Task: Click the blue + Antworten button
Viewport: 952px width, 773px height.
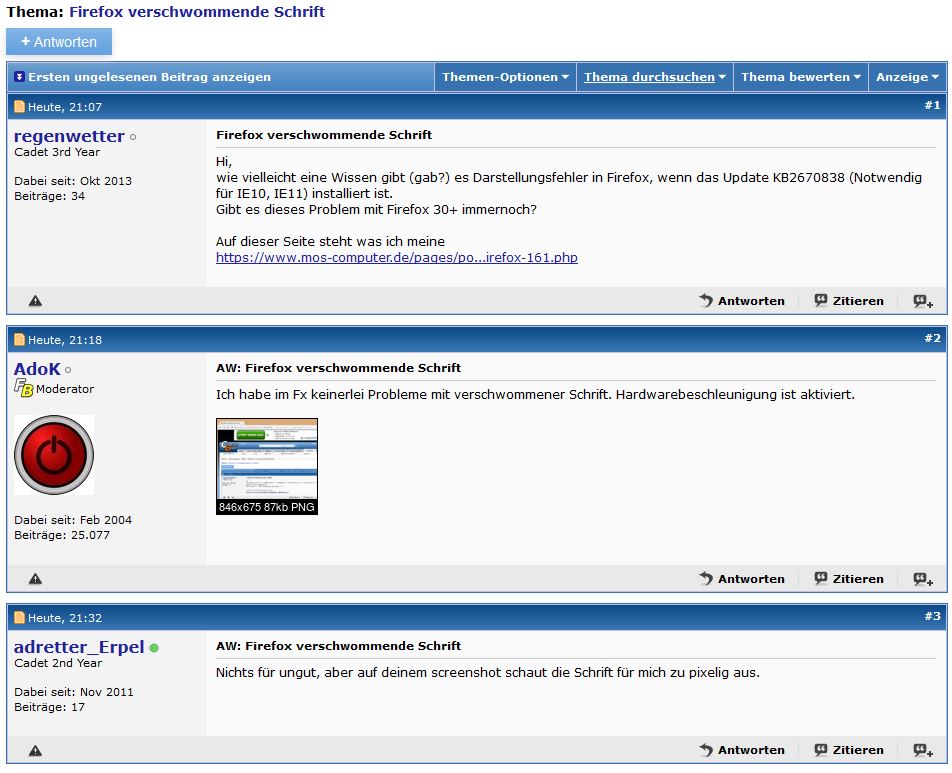Action: click(59, 42)
